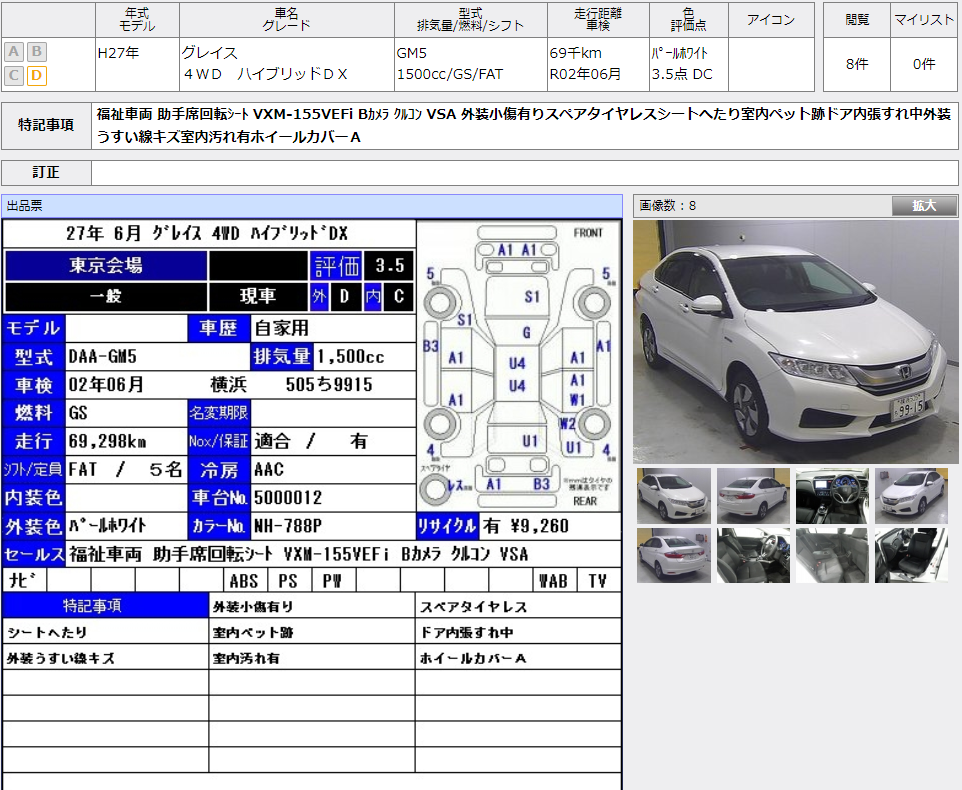Click the 評価 3.5 rating badge
This screenshot has height=790, width=962.
364,266
